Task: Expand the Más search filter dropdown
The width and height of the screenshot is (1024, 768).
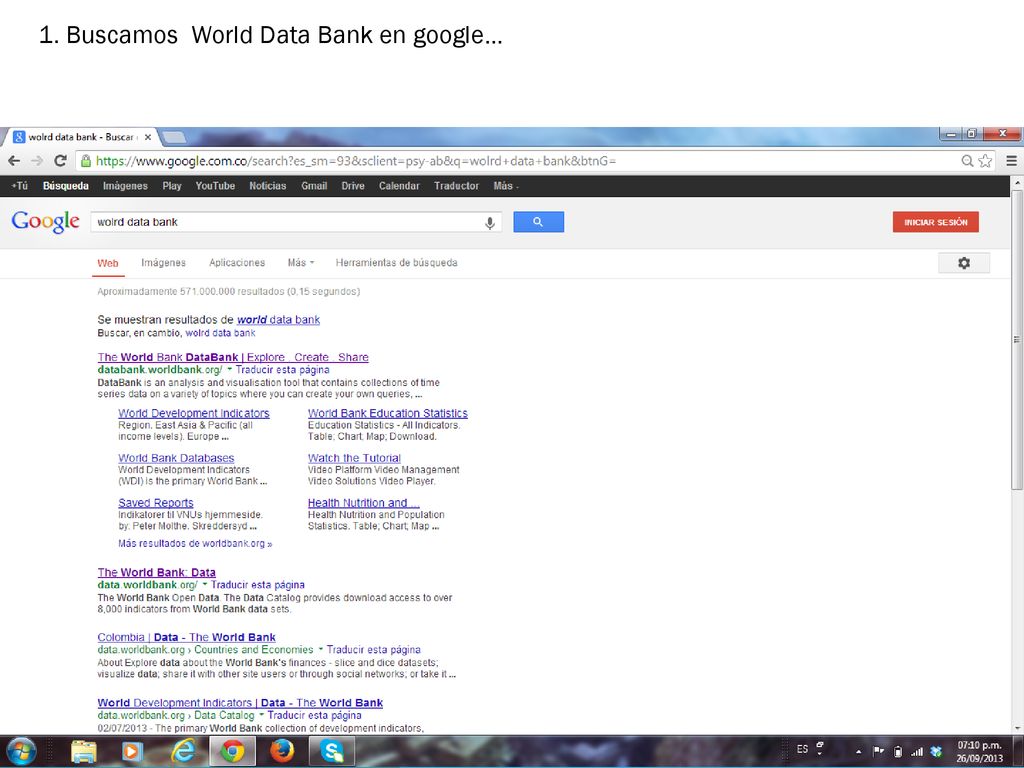Action: tap(301, 263)
